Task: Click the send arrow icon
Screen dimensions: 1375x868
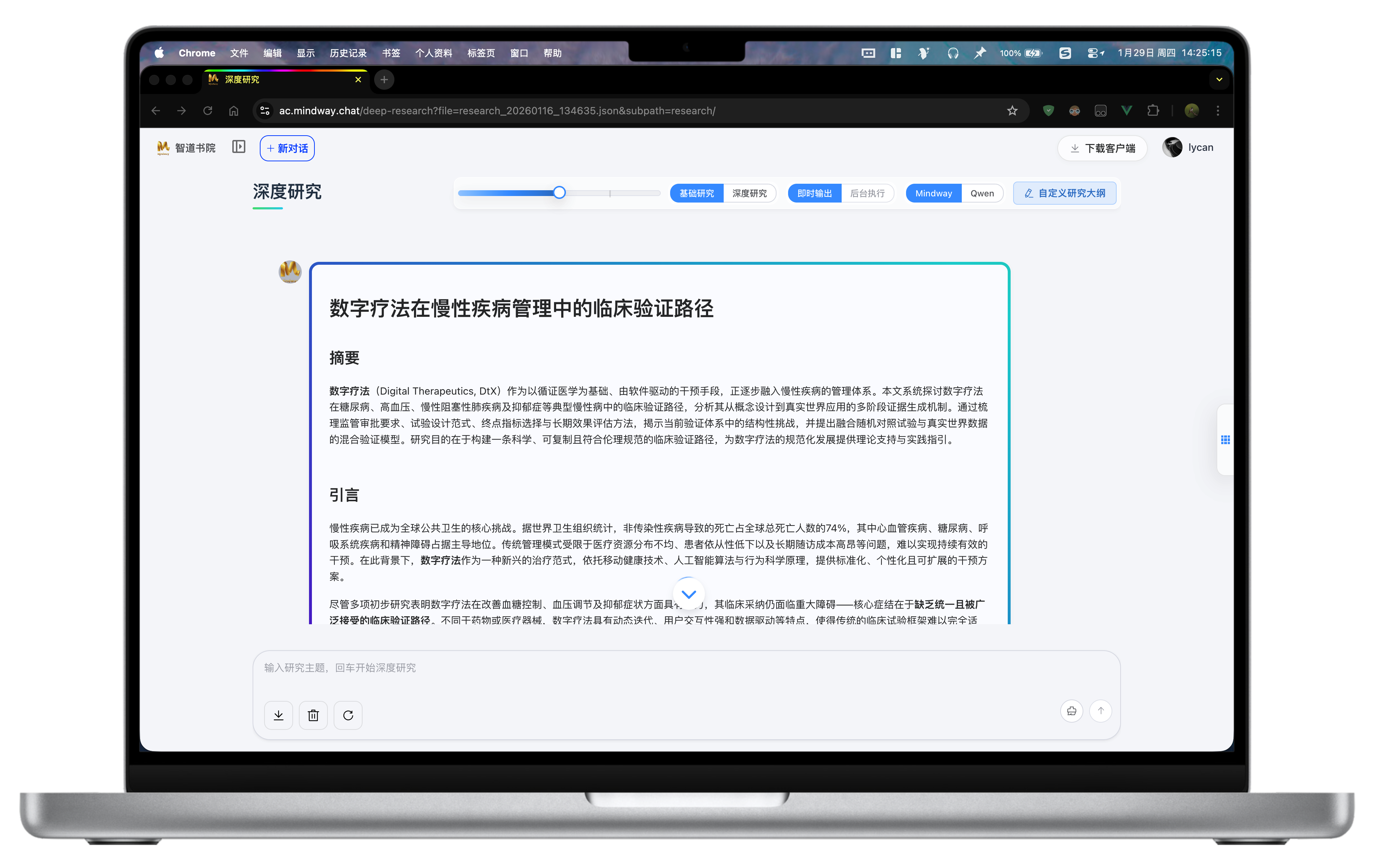Action: coord(1101,711)
